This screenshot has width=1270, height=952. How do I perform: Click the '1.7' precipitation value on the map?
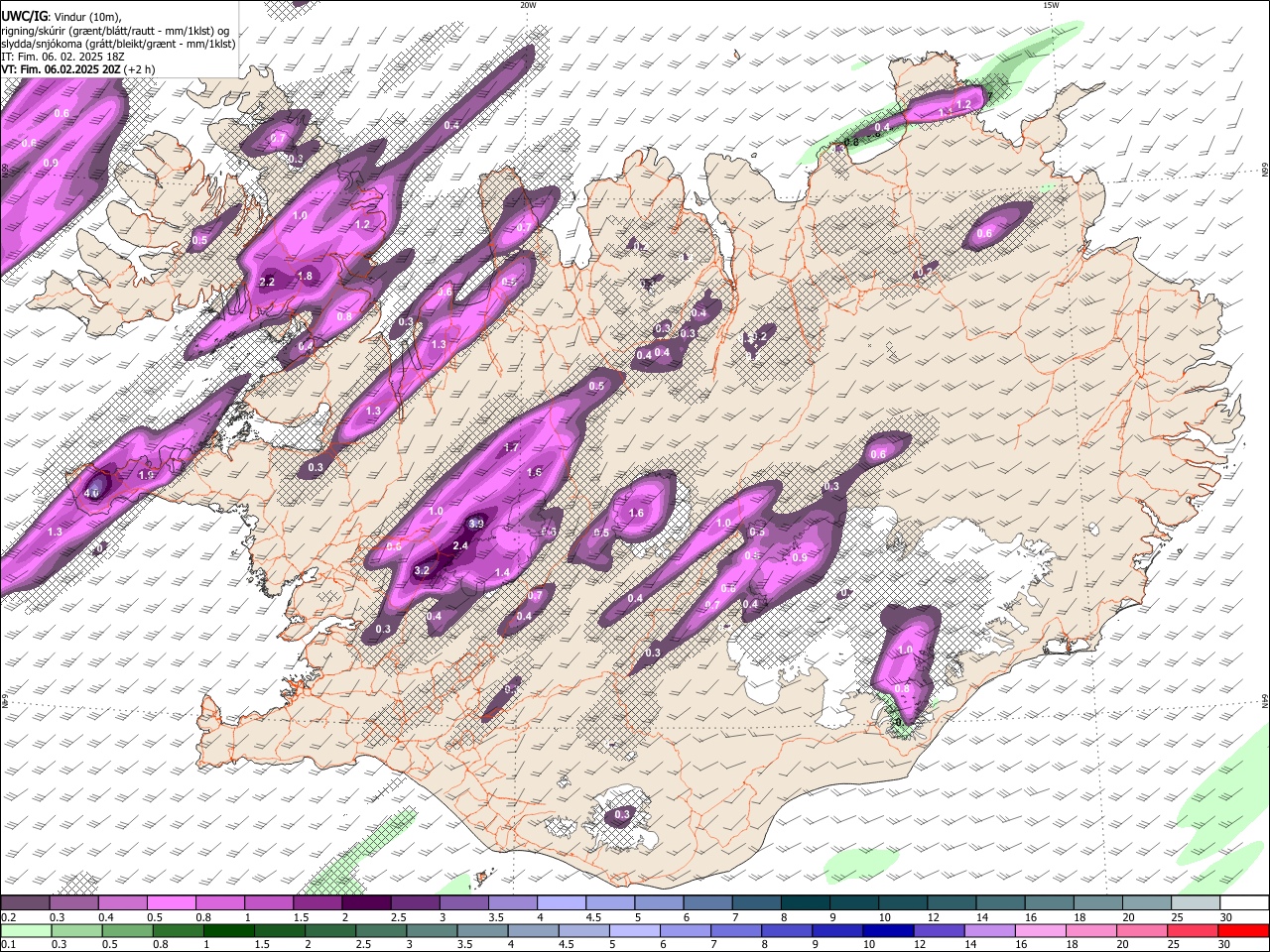[512, 448]
